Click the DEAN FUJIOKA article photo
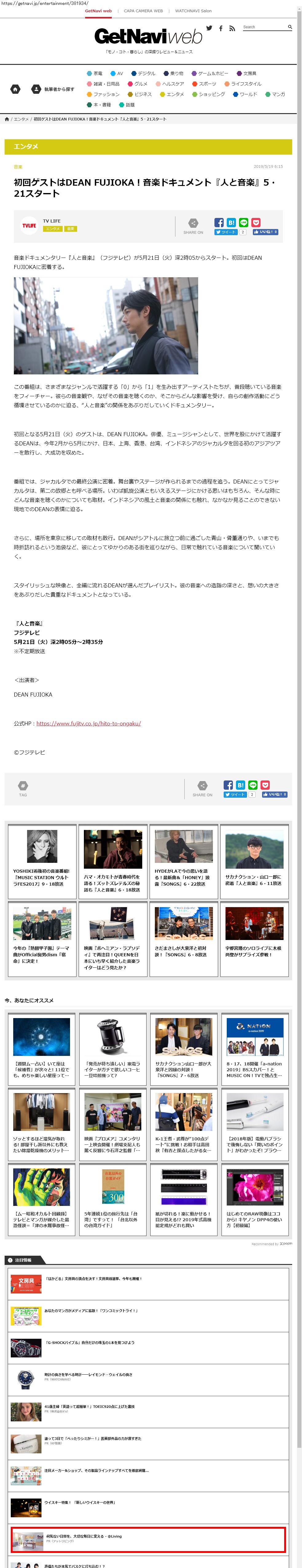 (x=106, y=326)
